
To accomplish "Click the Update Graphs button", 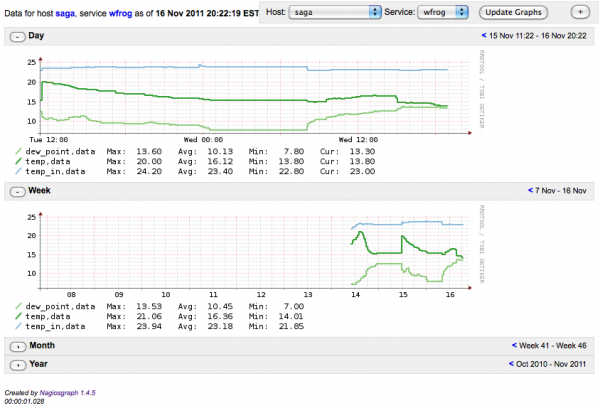I will pyautogui.click(x=517, y=11).
